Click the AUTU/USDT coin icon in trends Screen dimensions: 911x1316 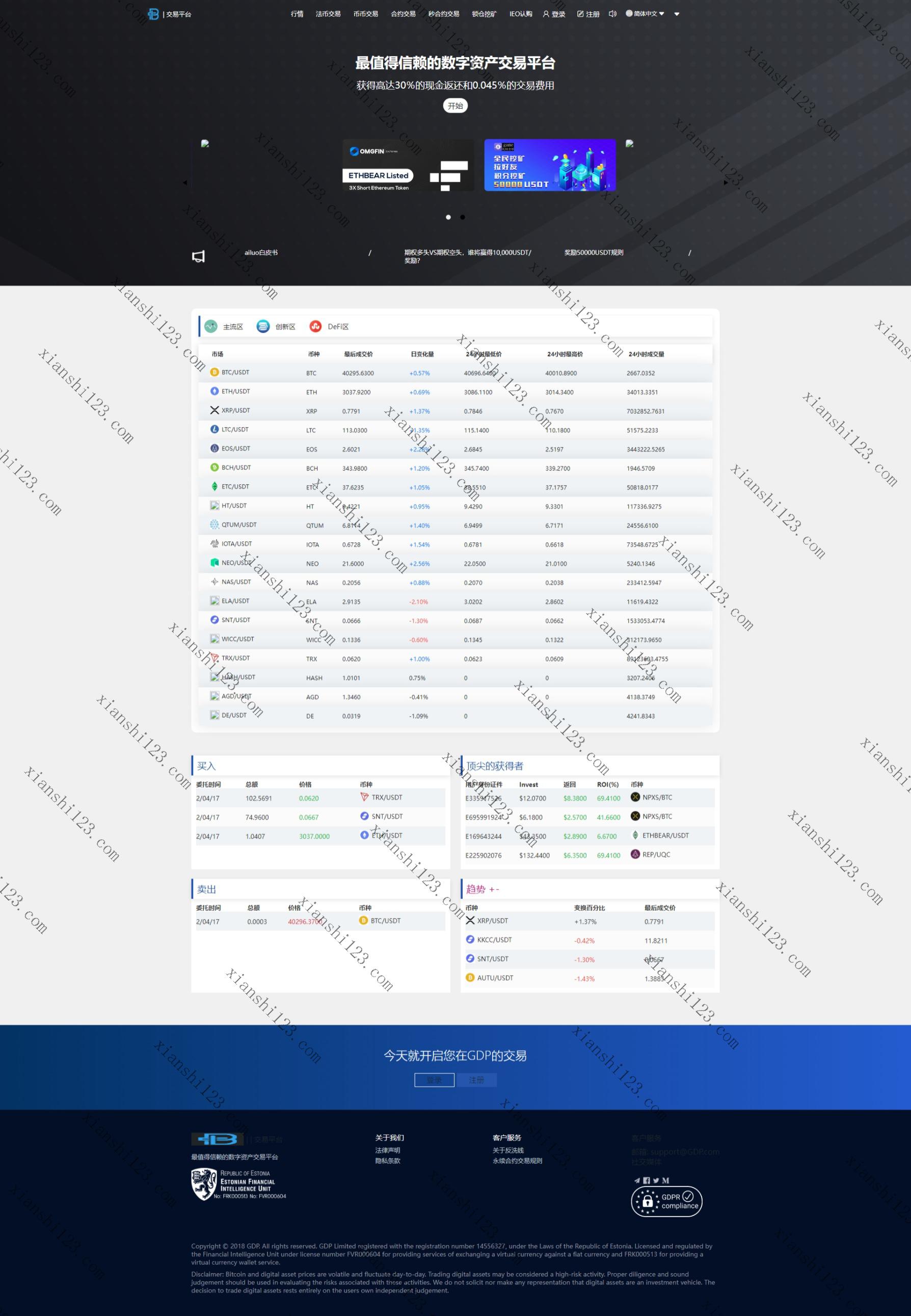click(x=470, y=978)
